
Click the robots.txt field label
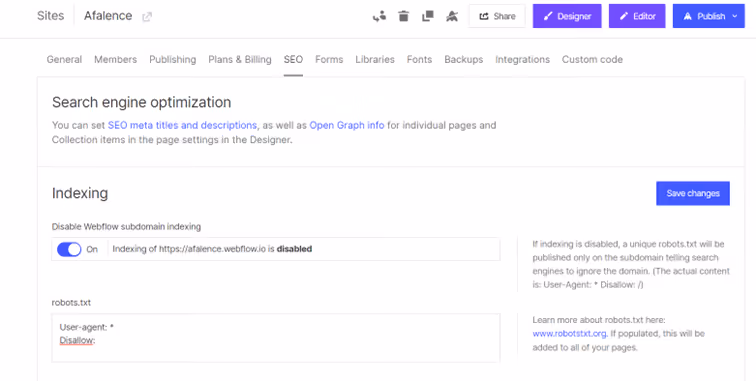(71, 303)
